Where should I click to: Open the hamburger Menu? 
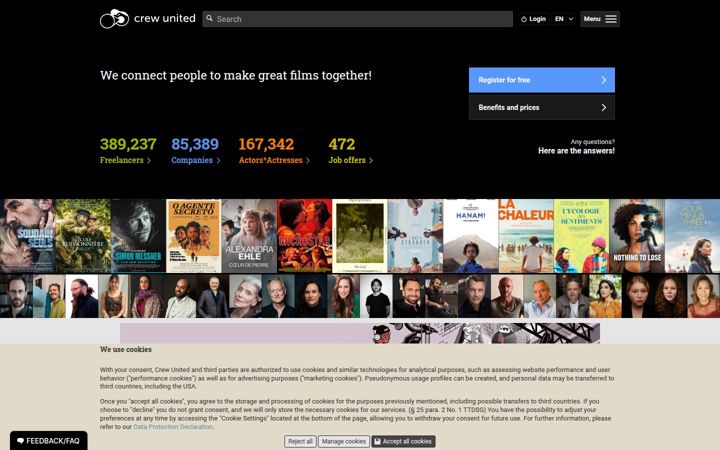point(600,19)
